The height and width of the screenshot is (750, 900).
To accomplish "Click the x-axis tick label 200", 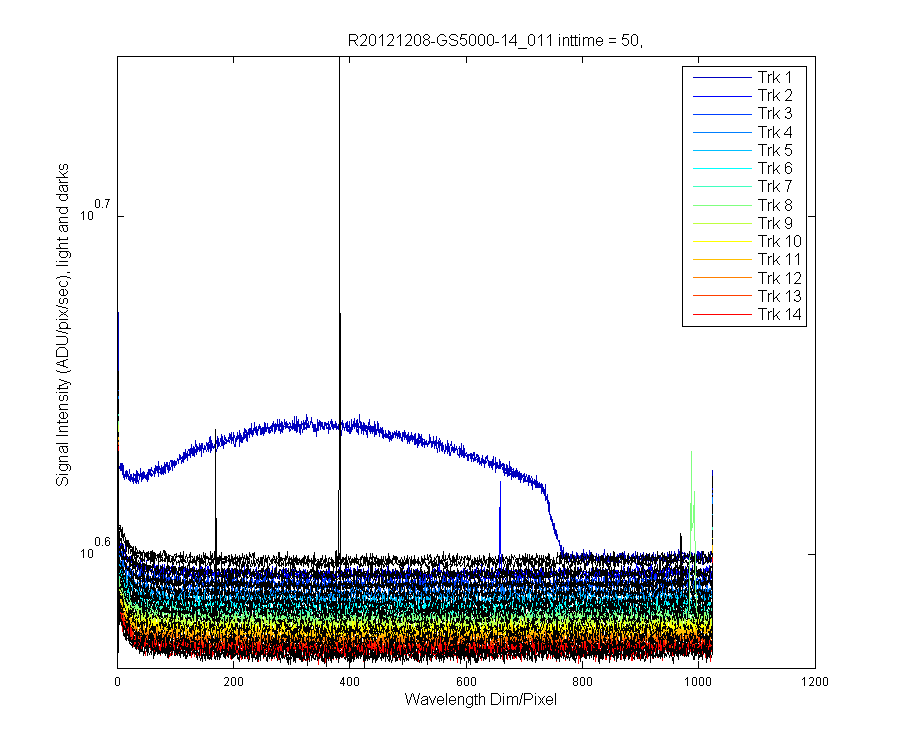I will (x=234, y=682).
